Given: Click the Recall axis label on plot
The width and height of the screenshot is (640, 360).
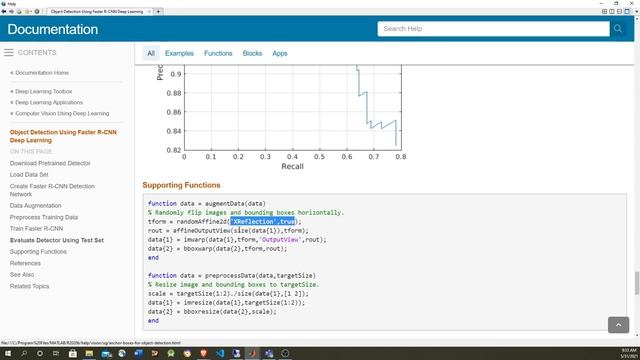Looking at the screenshot, I should tap(292, 167).
